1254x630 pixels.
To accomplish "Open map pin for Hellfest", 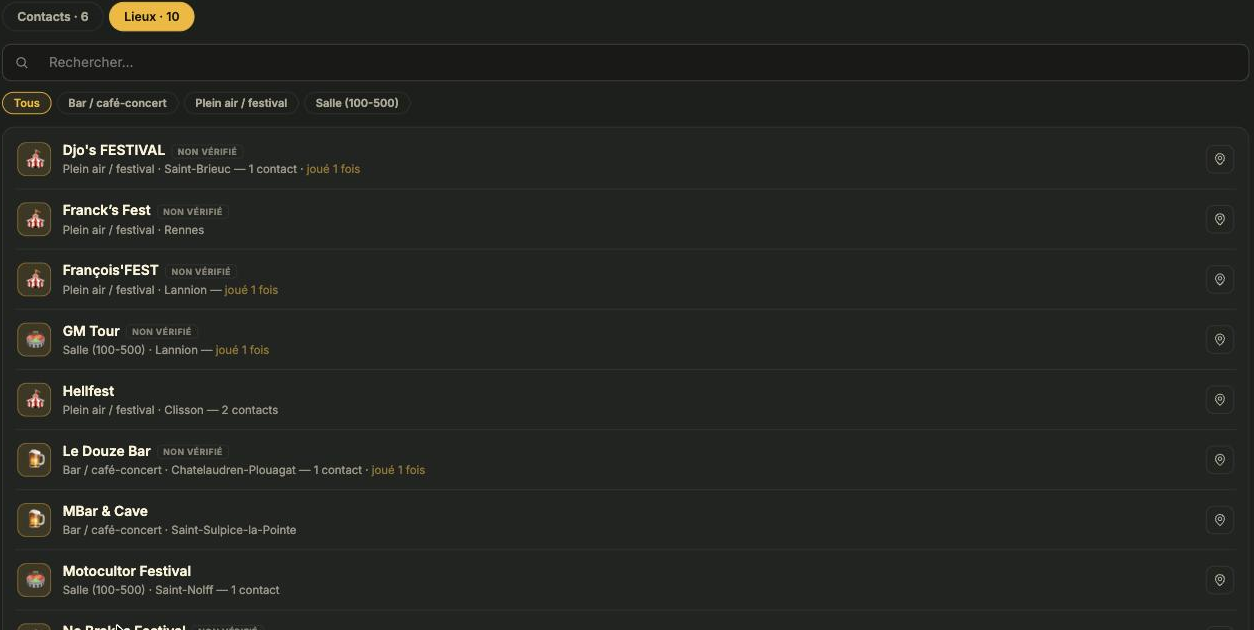I will tap(1219, 399).
